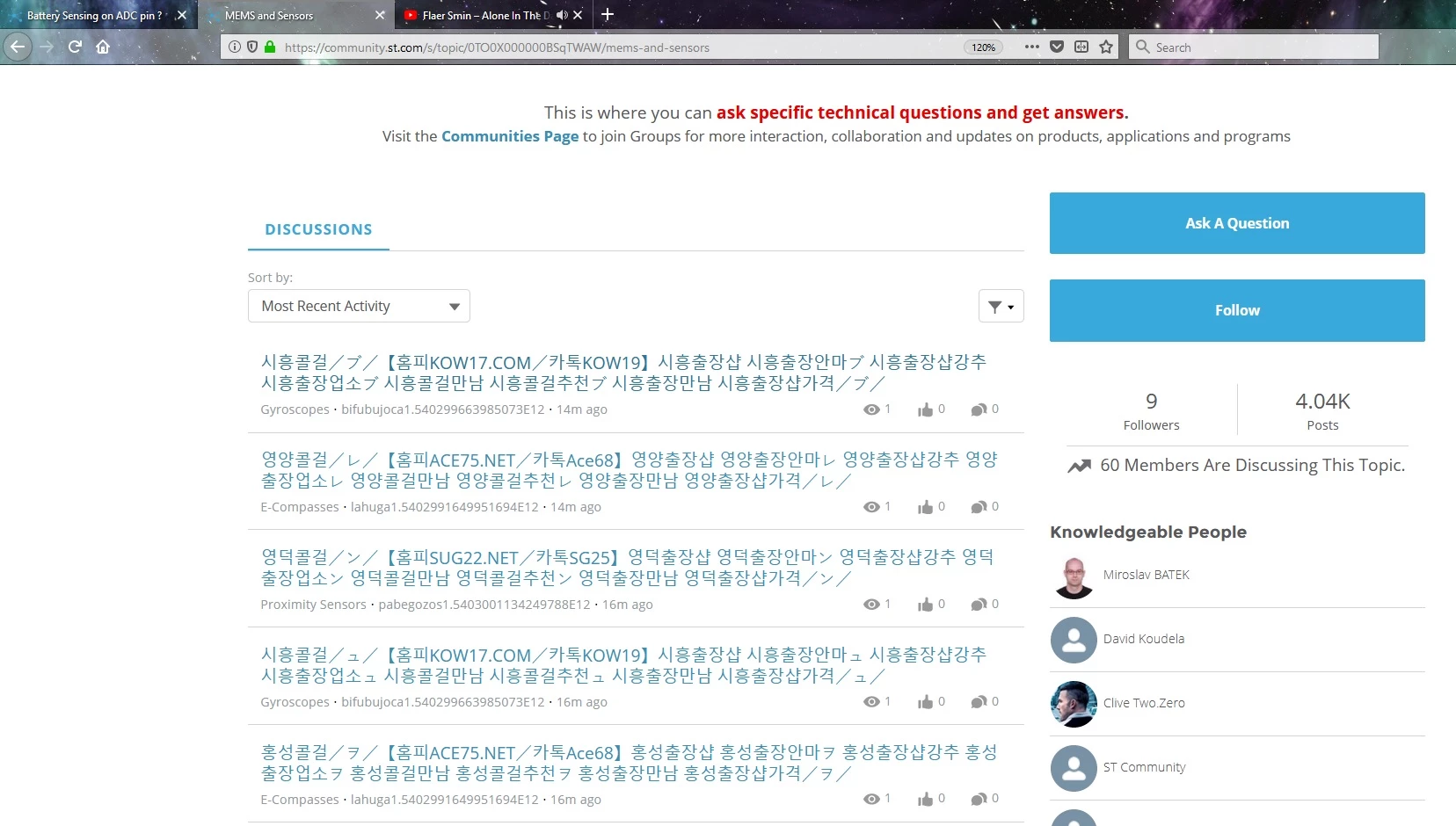
Task: Click E-Compasses topic on the 14m ago post
Action: (x=299, y=507)
